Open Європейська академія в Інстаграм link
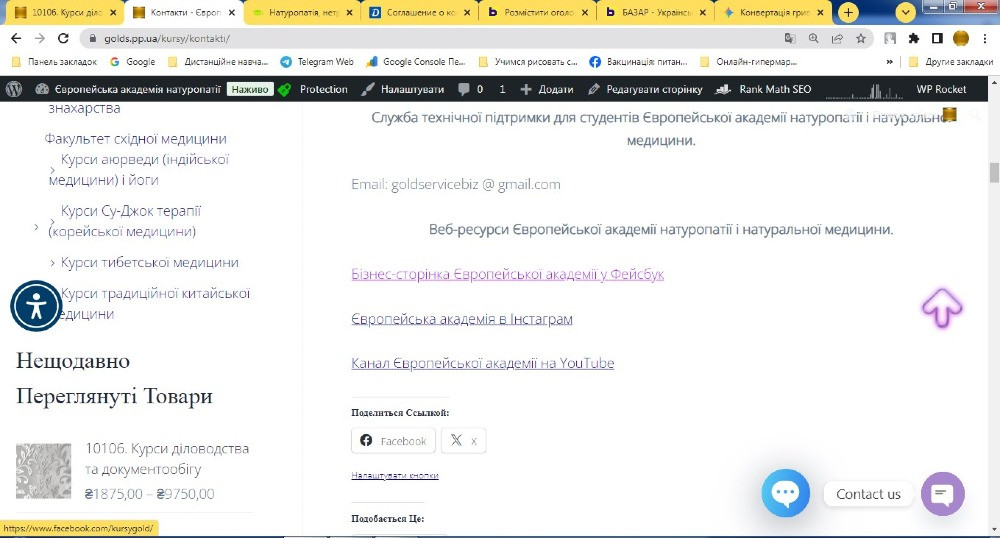Image resolution: width=1000 pixels, height=538 pixels. (462, 319)
